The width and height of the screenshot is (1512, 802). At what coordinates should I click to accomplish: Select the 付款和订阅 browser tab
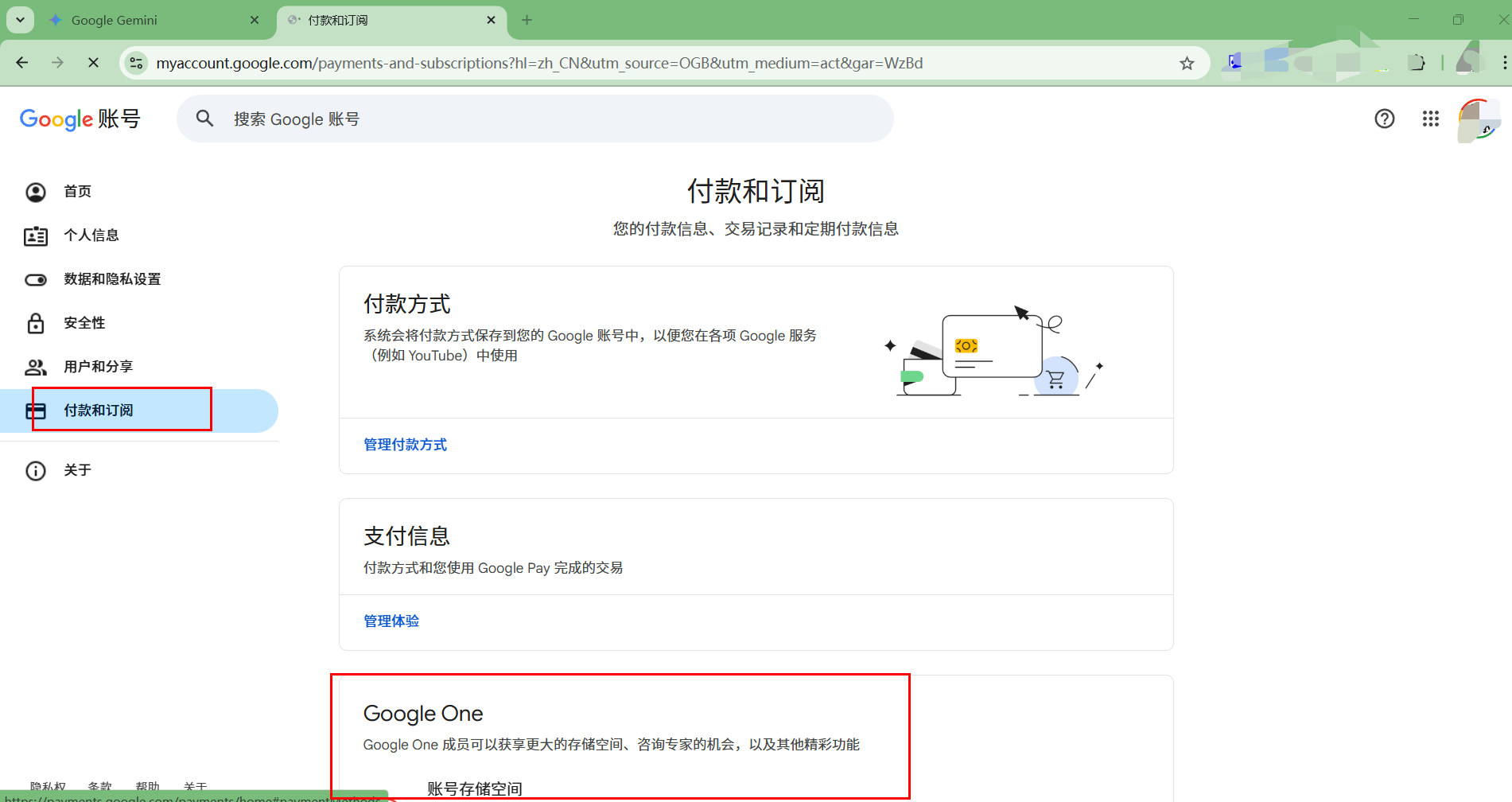tap(392, 20)
